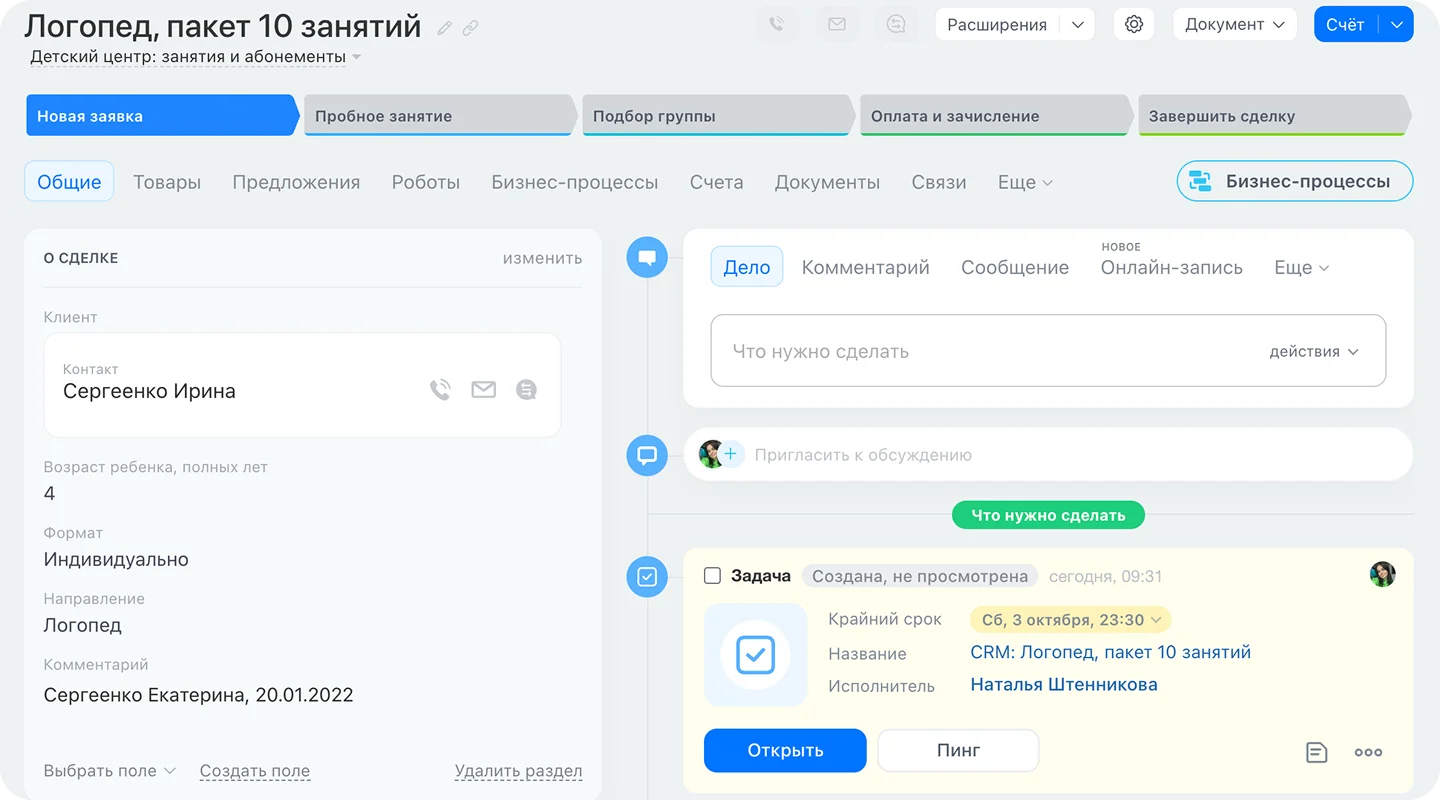Viewport: 1440px width, 800px height.
Task: Open the three-dots menu in the task card
Action: point(1368,752)
